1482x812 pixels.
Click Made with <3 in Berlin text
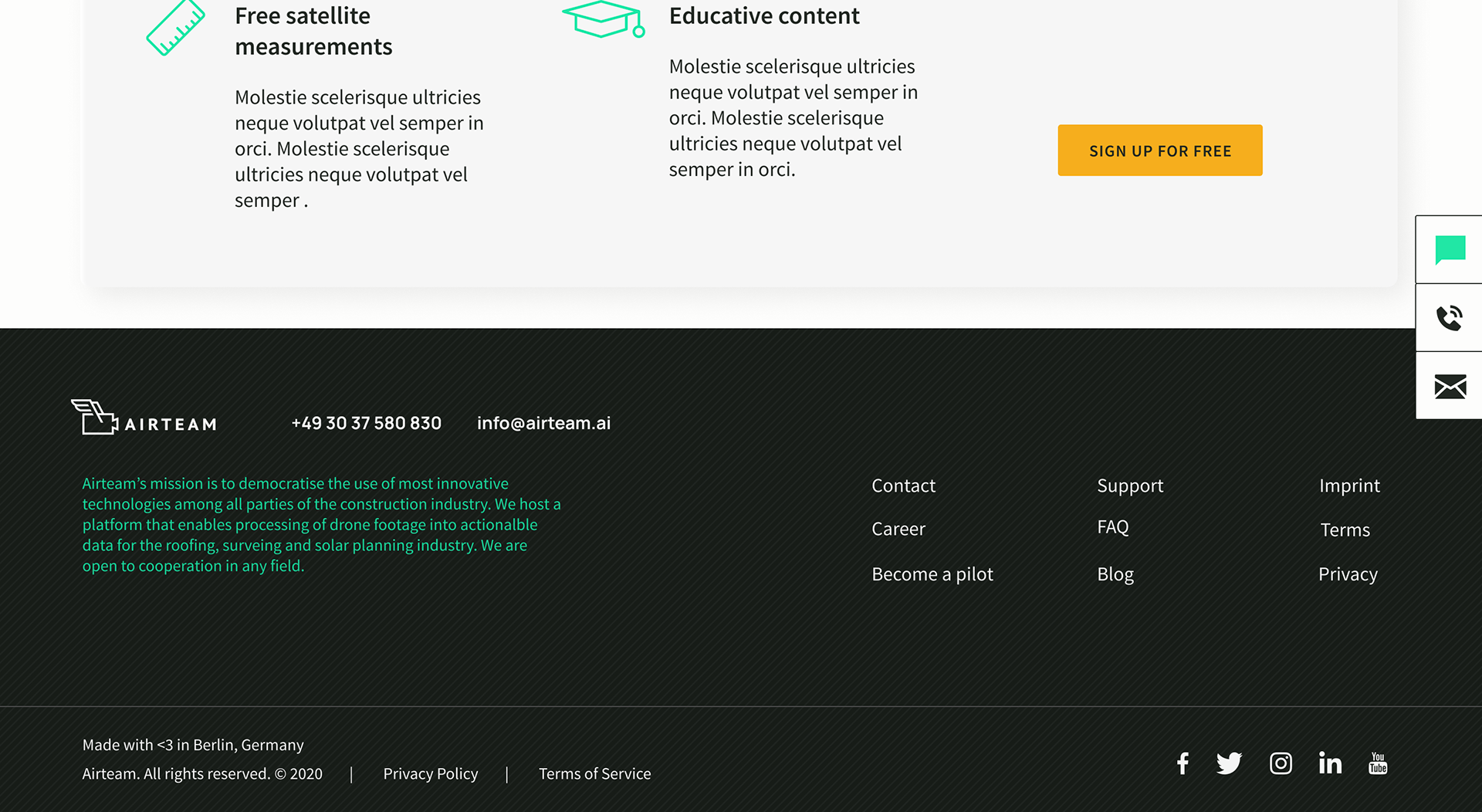(193, 745)
